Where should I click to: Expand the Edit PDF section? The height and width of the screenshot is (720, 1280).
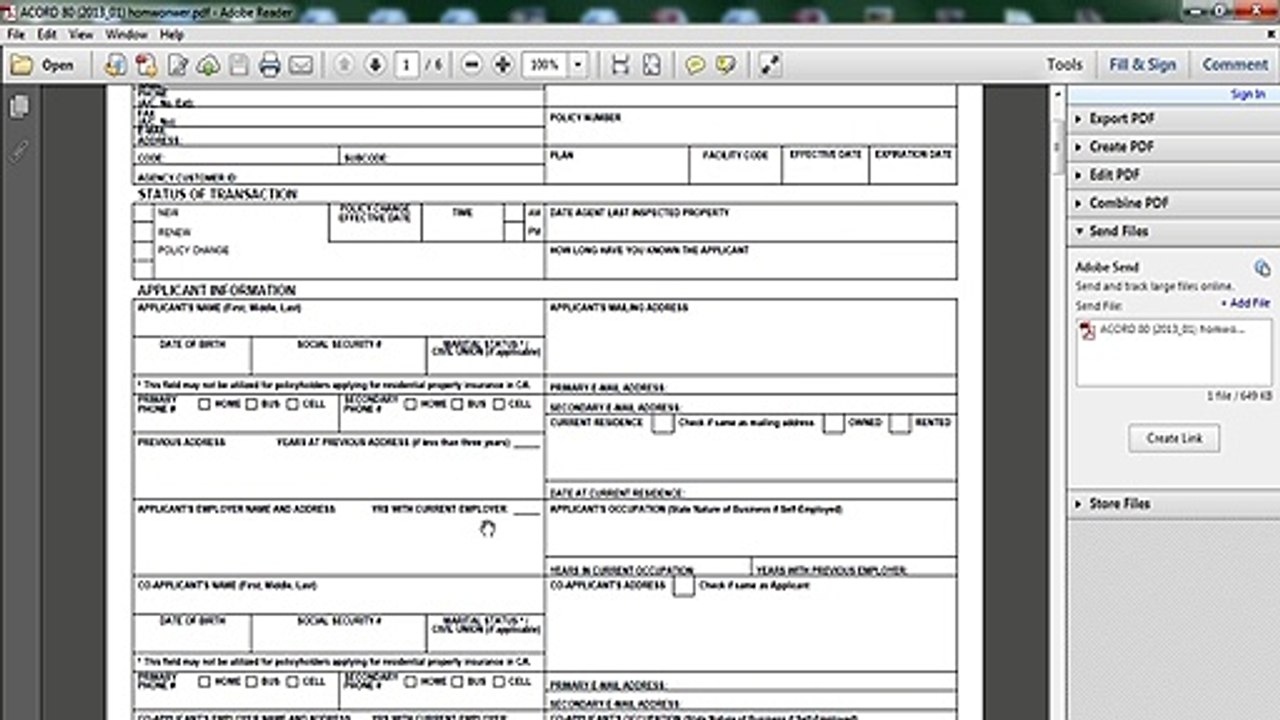tap(1172, 174)
